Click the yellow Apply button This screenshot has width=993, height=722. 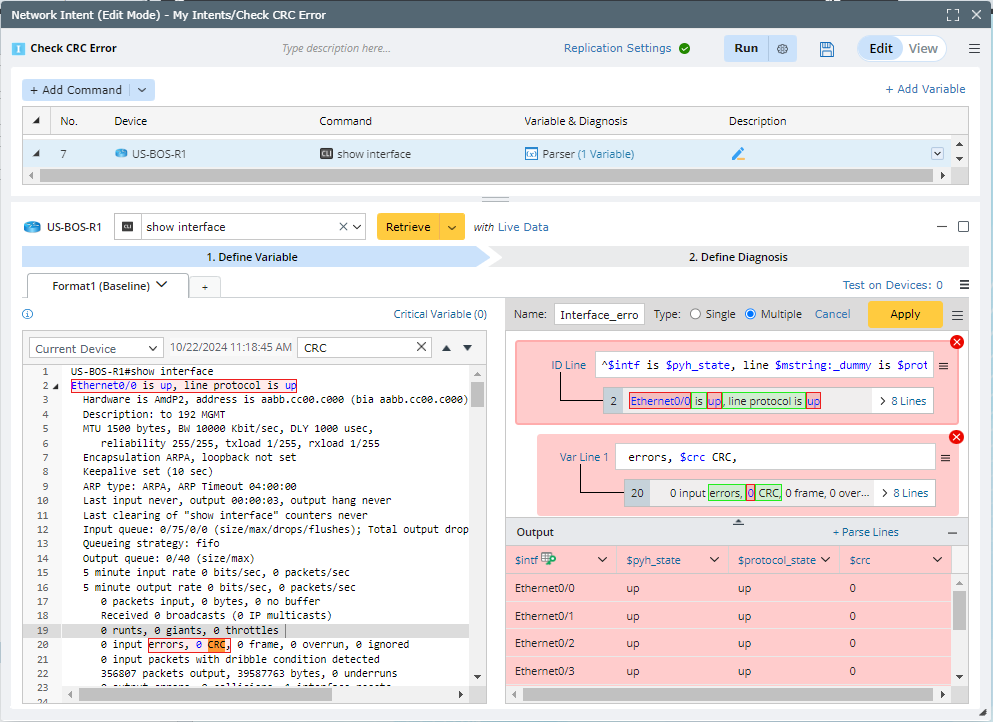[x=904, y=314]
